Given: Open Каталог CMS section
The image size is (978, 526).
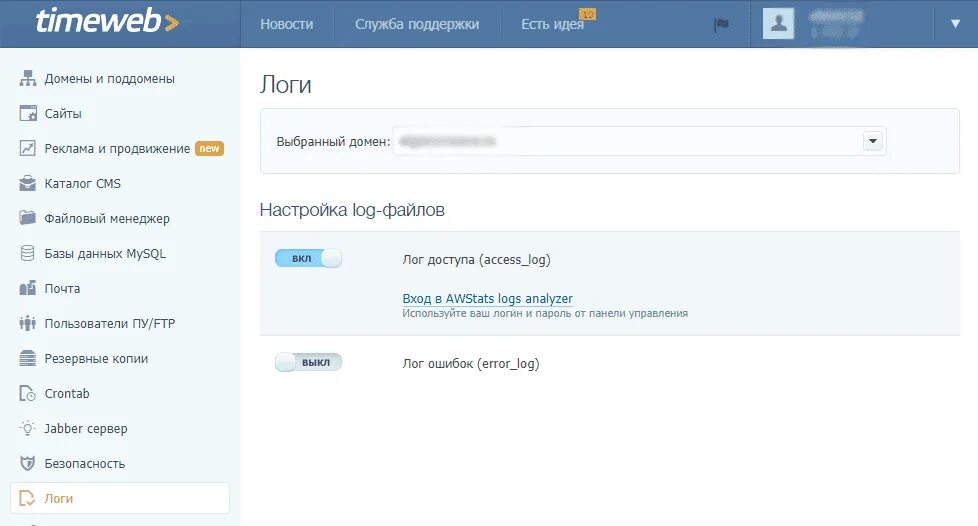Looking at the screenshot, I should pos(83,183).
